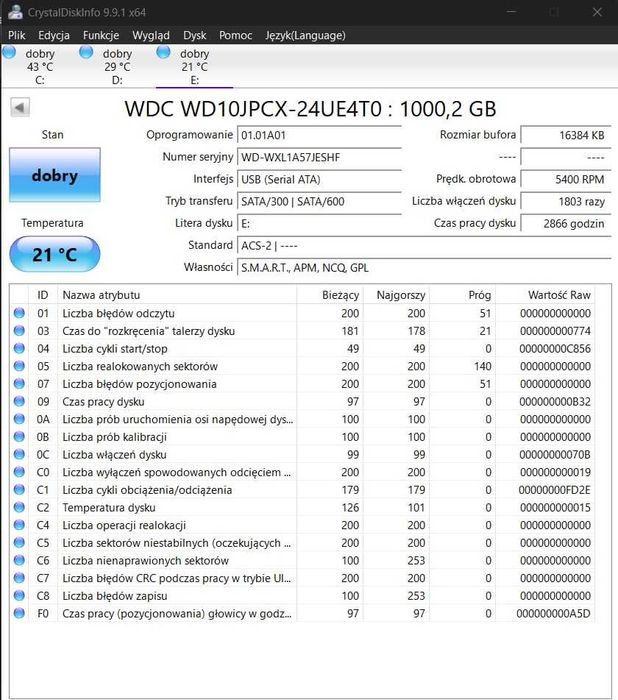
Task: Click the blue status orb for disk E:
Action: pos(163,52)
